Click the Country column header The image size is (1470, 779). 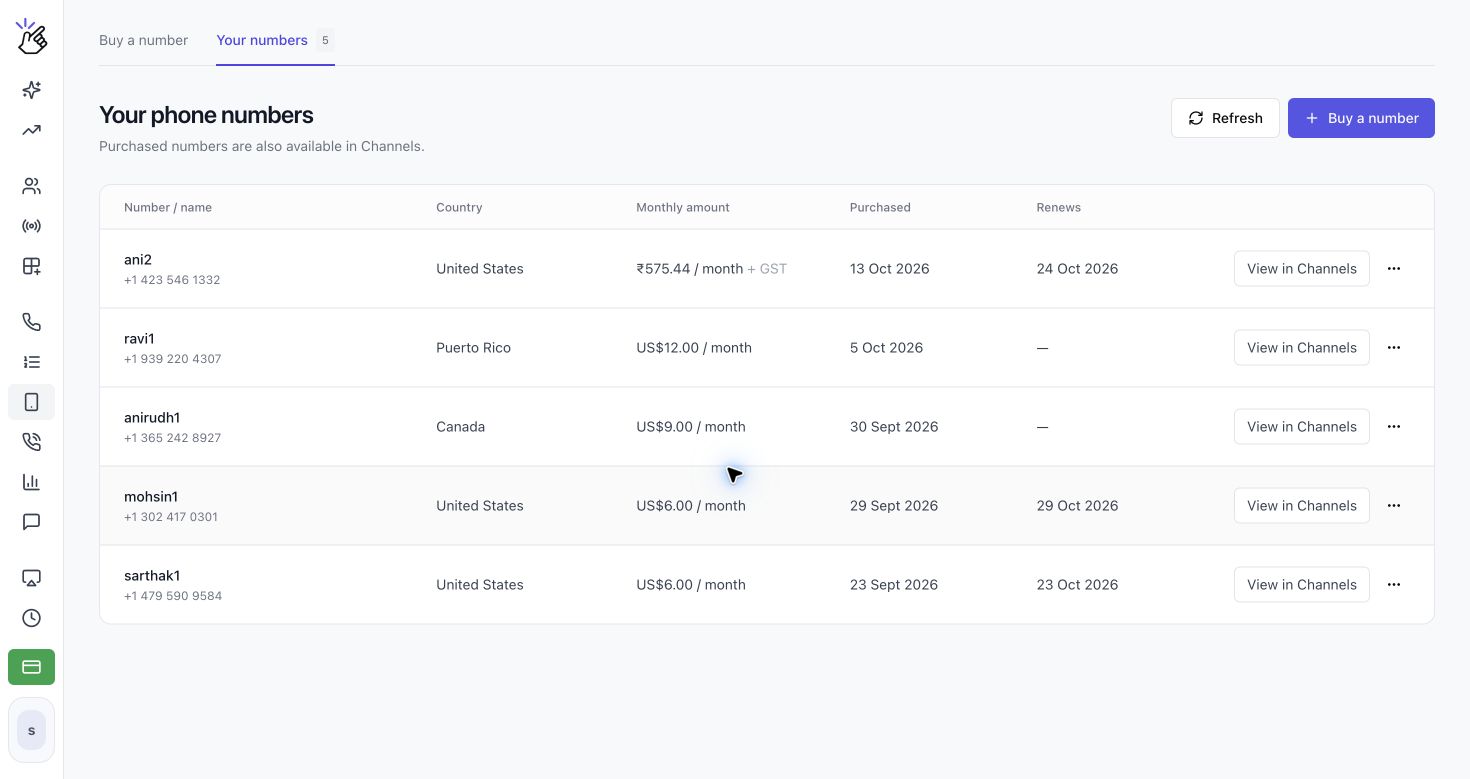coord(459,207)
